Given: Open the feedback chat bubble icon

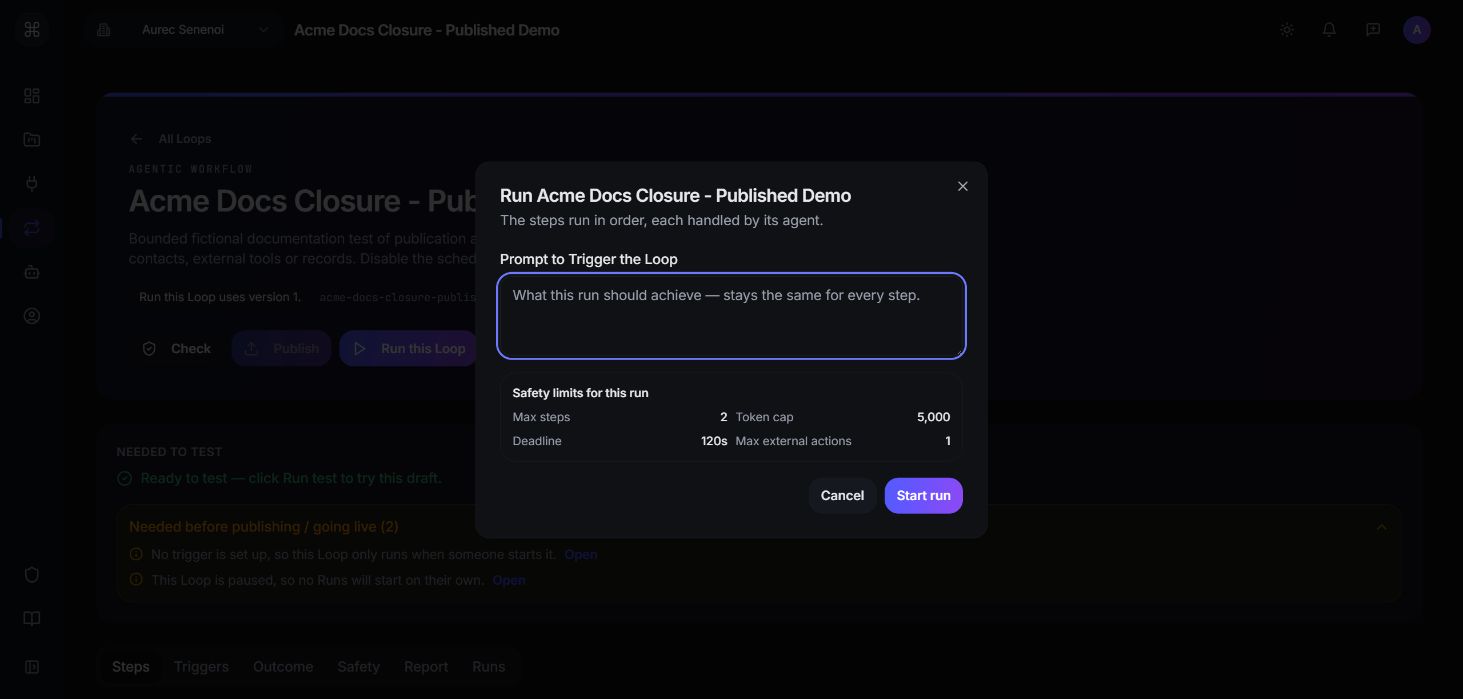Looking at the screenshot, I should [x=1373, y=30].
